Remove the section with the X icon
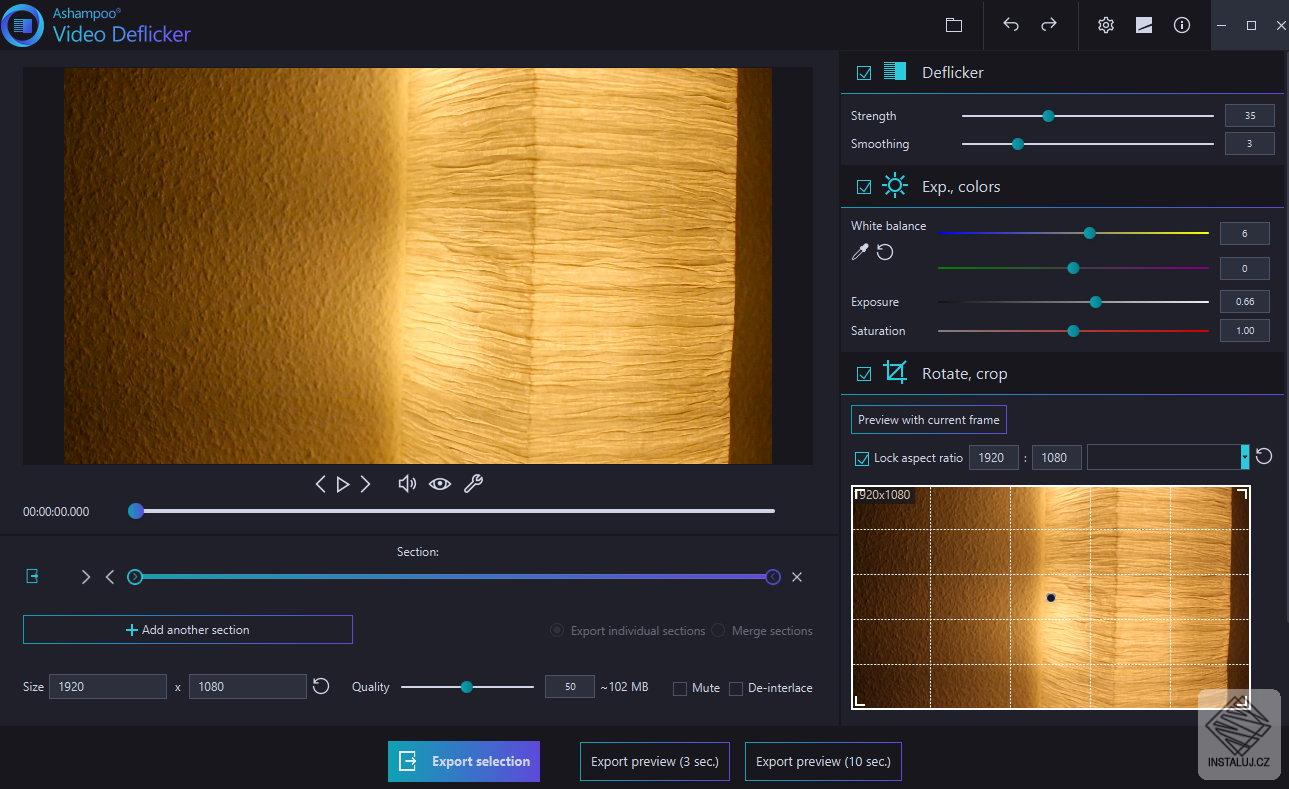This screenshot has width=1289, height=789. [797, 577]
